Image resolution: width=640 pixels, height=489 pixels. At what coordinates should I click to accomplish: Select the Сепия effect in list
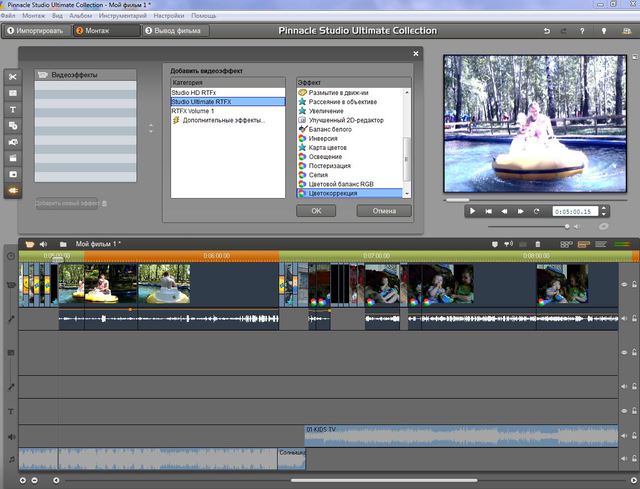point(349,175)
